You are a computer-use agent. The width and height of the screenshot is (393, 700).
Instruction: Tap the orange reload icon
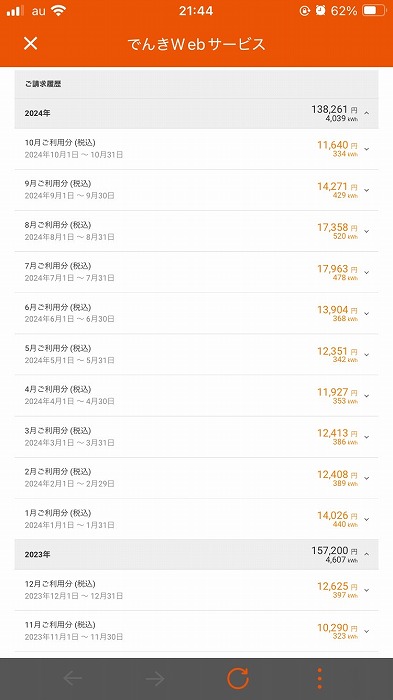[x=238, y=679]
